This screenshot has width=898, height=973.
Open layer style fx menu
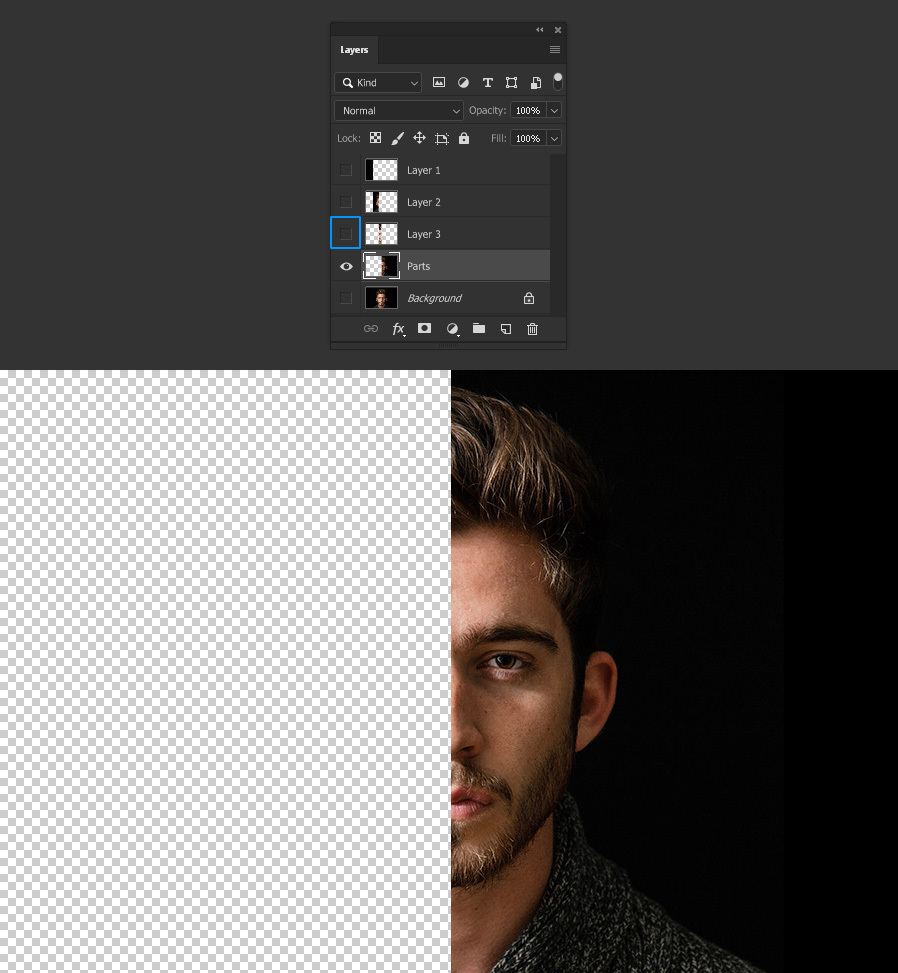[398, 329]
